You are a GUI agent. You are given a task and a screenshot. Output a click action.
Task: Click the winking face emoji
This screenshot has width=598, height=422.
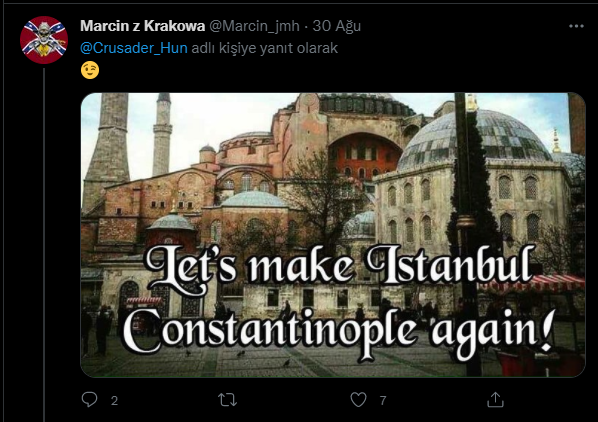click(x=90, y=70)
